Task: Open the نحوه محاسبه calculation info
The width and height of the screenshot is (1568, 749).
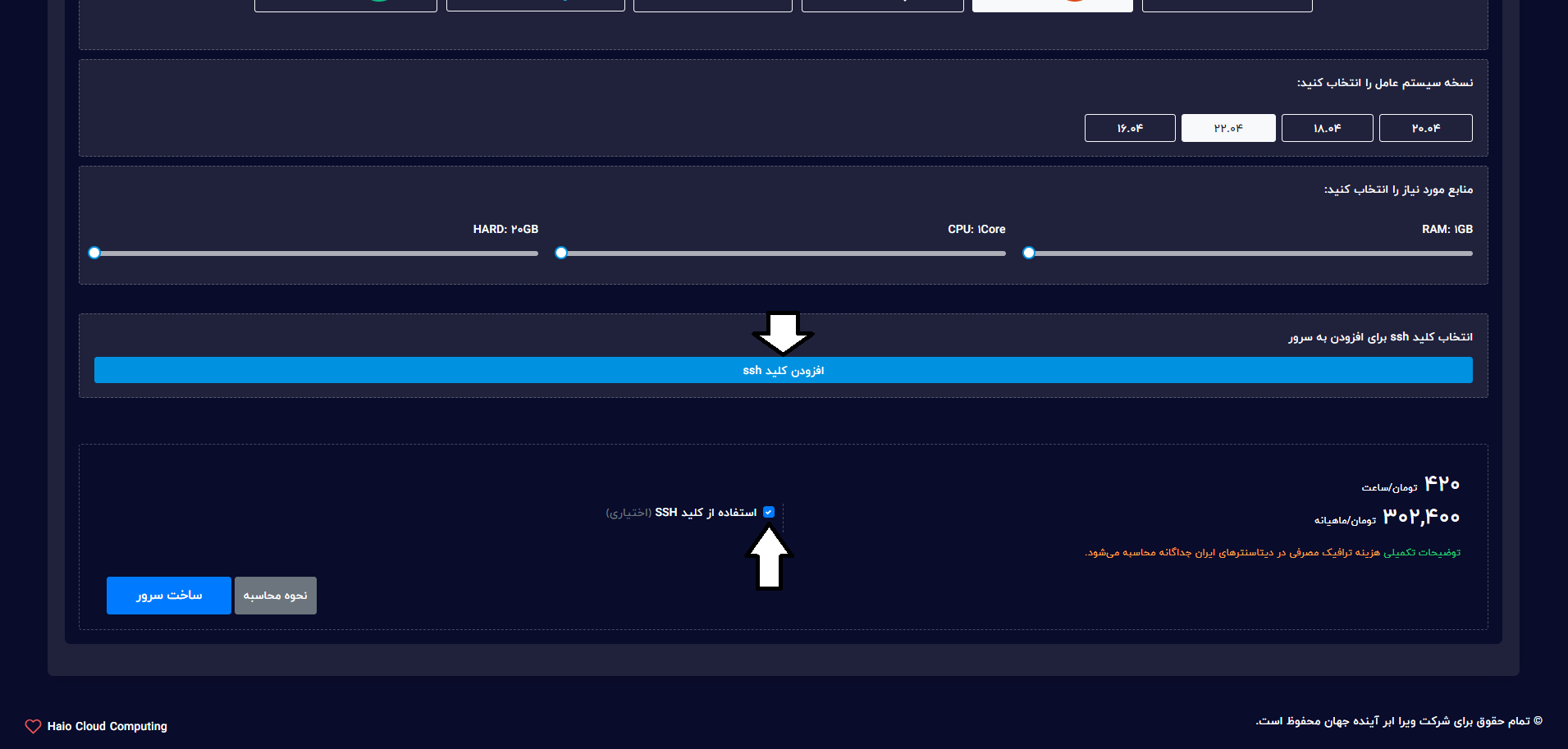Action: coord(276,596)
